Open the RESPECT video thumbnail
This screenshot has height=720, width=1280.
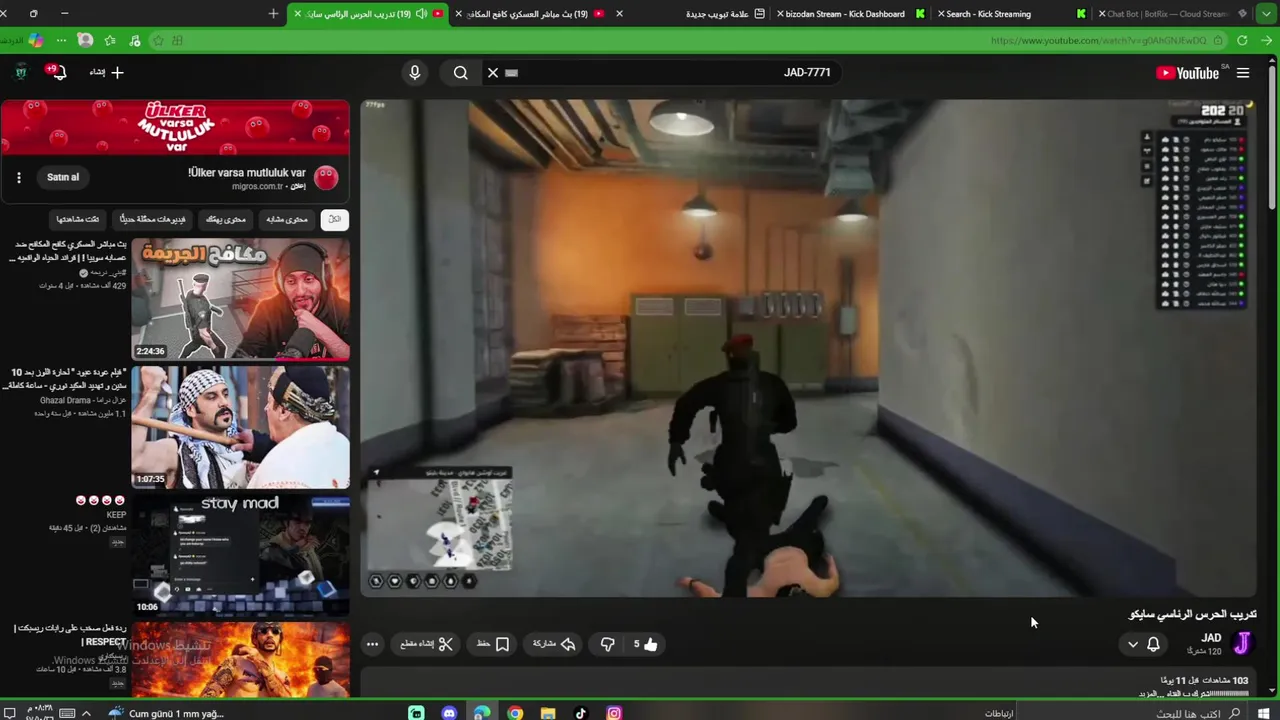point(240,659)
